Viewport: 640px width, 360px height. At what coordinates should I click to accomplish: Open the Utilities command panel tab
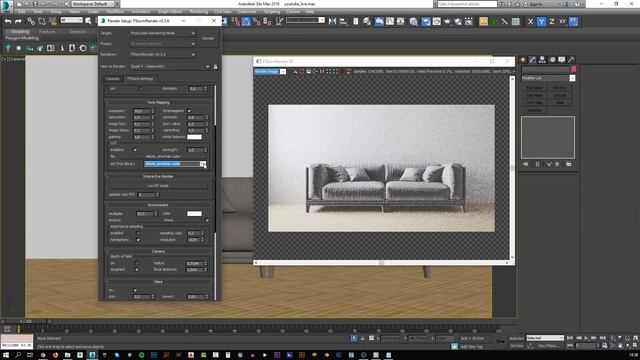coord(571,60)
